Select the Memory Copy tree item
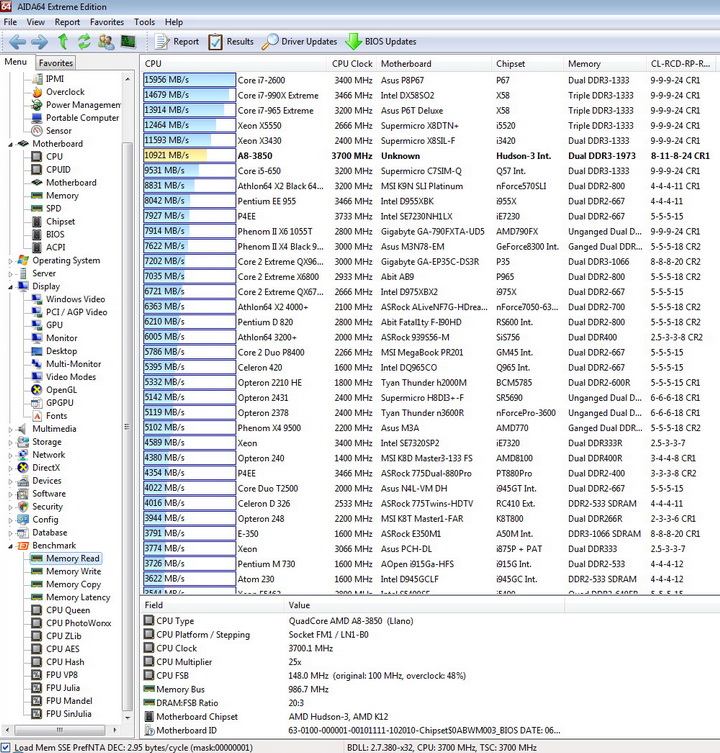This screenshot has width=720, height=753. click(x=73, y=584)
